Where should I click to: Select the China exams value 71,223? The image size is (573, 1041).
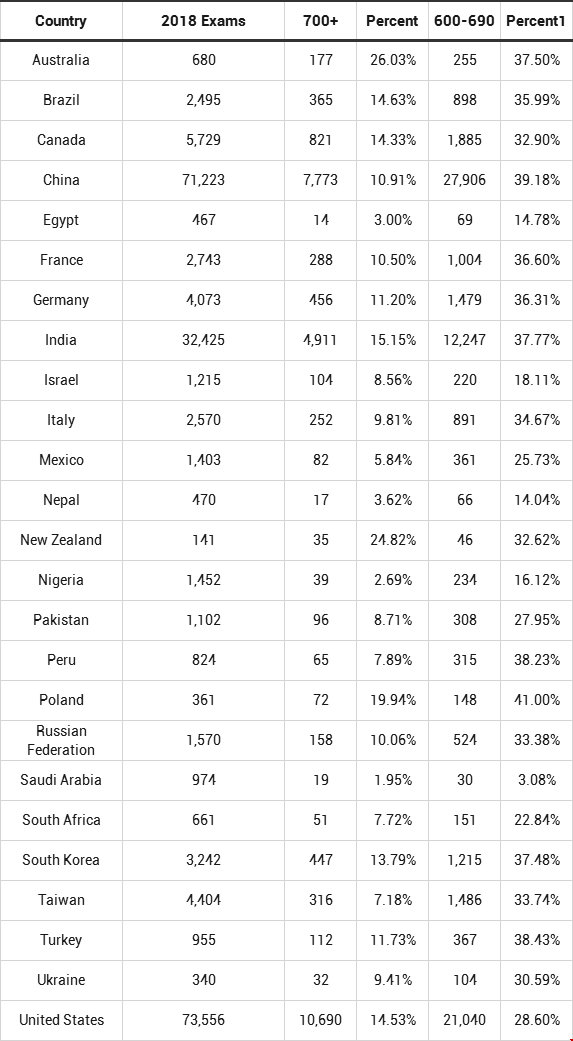(x=203, y=181)
